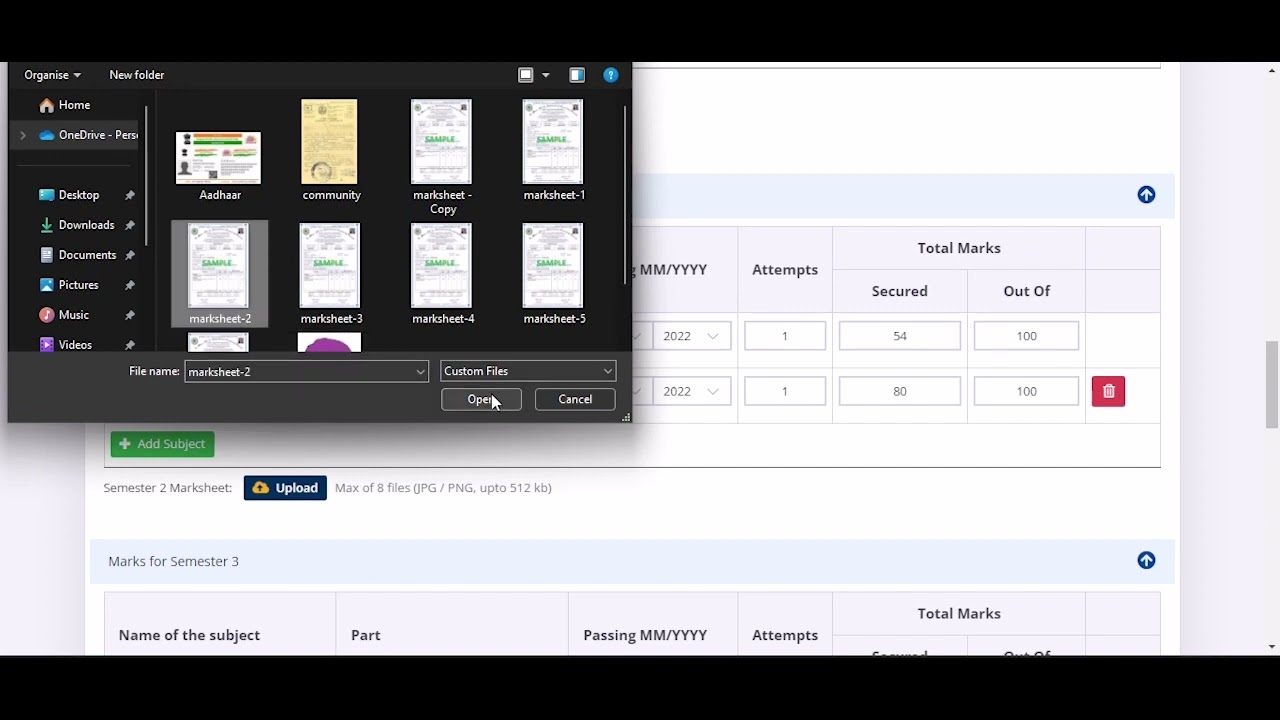The width and height of the screenshot is (1280, 720).
Task: Click the Videos folder icon
Action: pos(46,345)
